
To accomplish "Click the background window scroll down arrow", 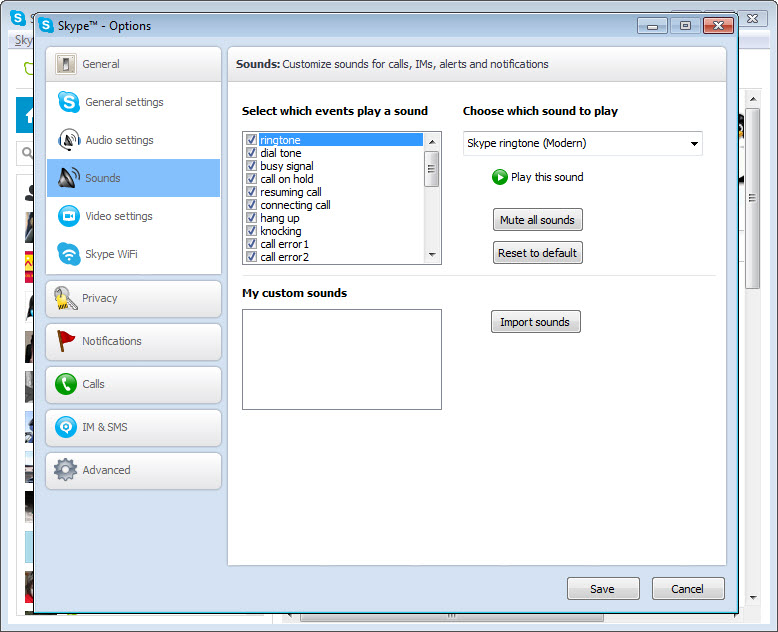I will [x=753, y=597].
